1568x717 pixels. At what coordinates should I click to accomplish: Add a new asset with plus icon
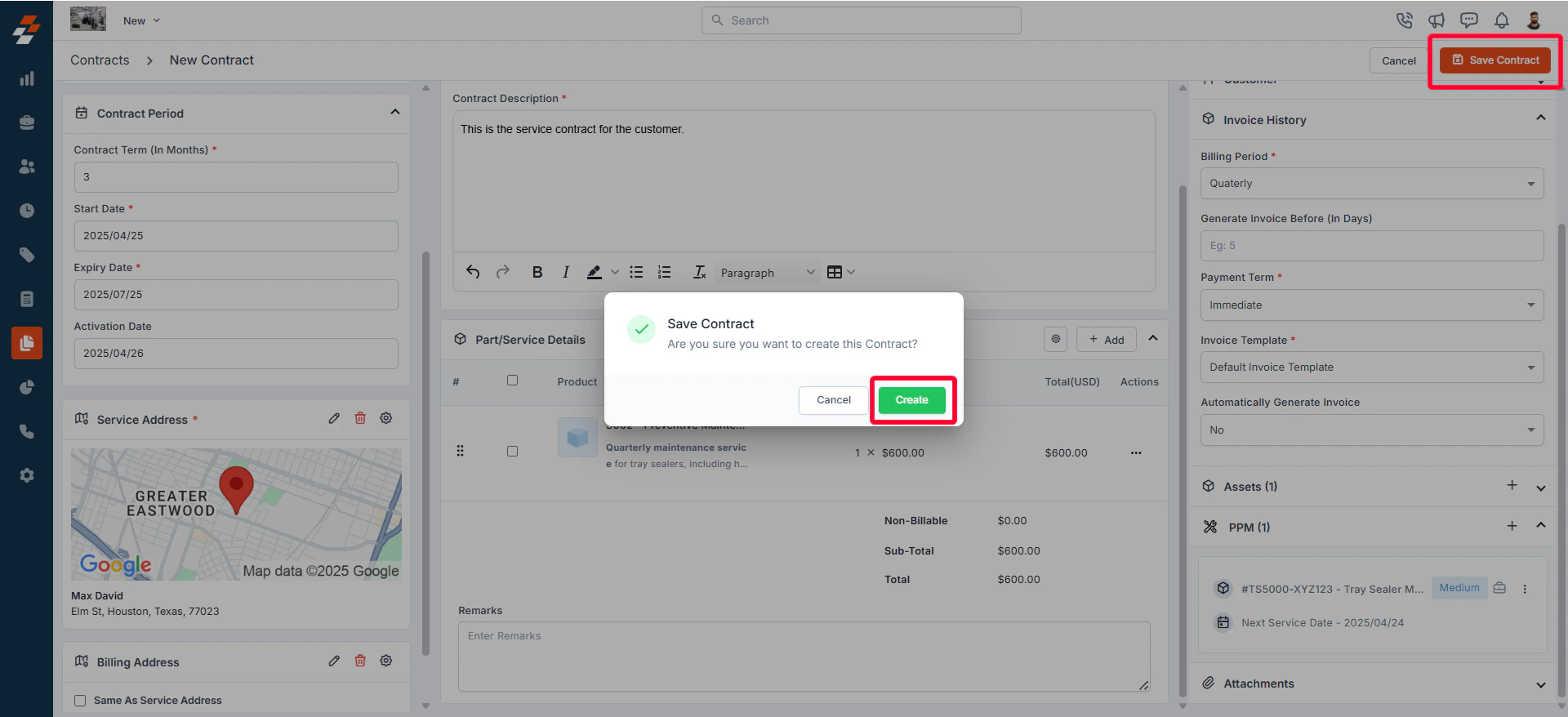(x=1512, y=486)
